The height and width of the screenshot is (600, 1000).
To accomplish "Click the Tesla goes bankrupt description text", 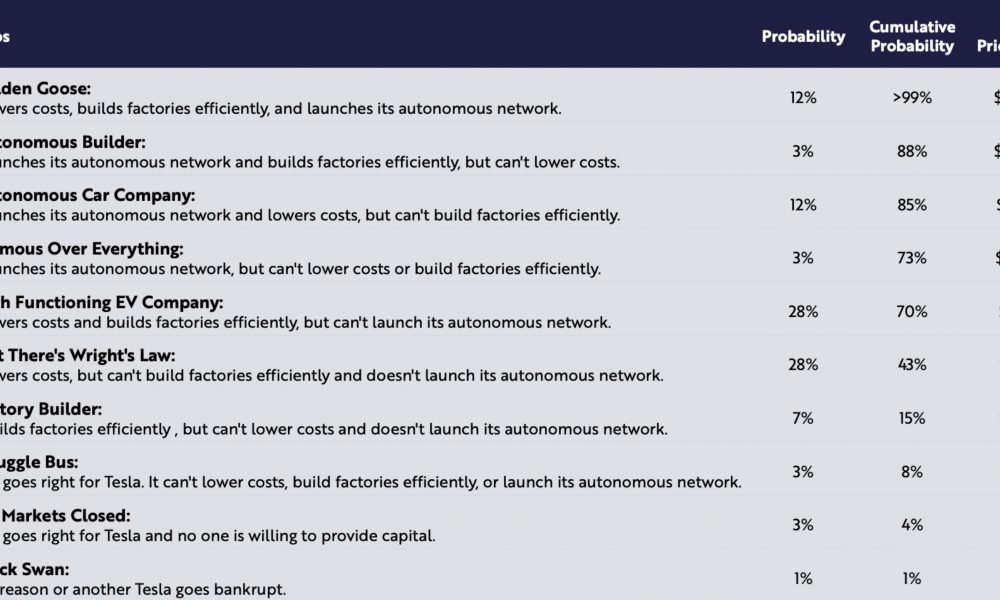I will coord(143,589).
